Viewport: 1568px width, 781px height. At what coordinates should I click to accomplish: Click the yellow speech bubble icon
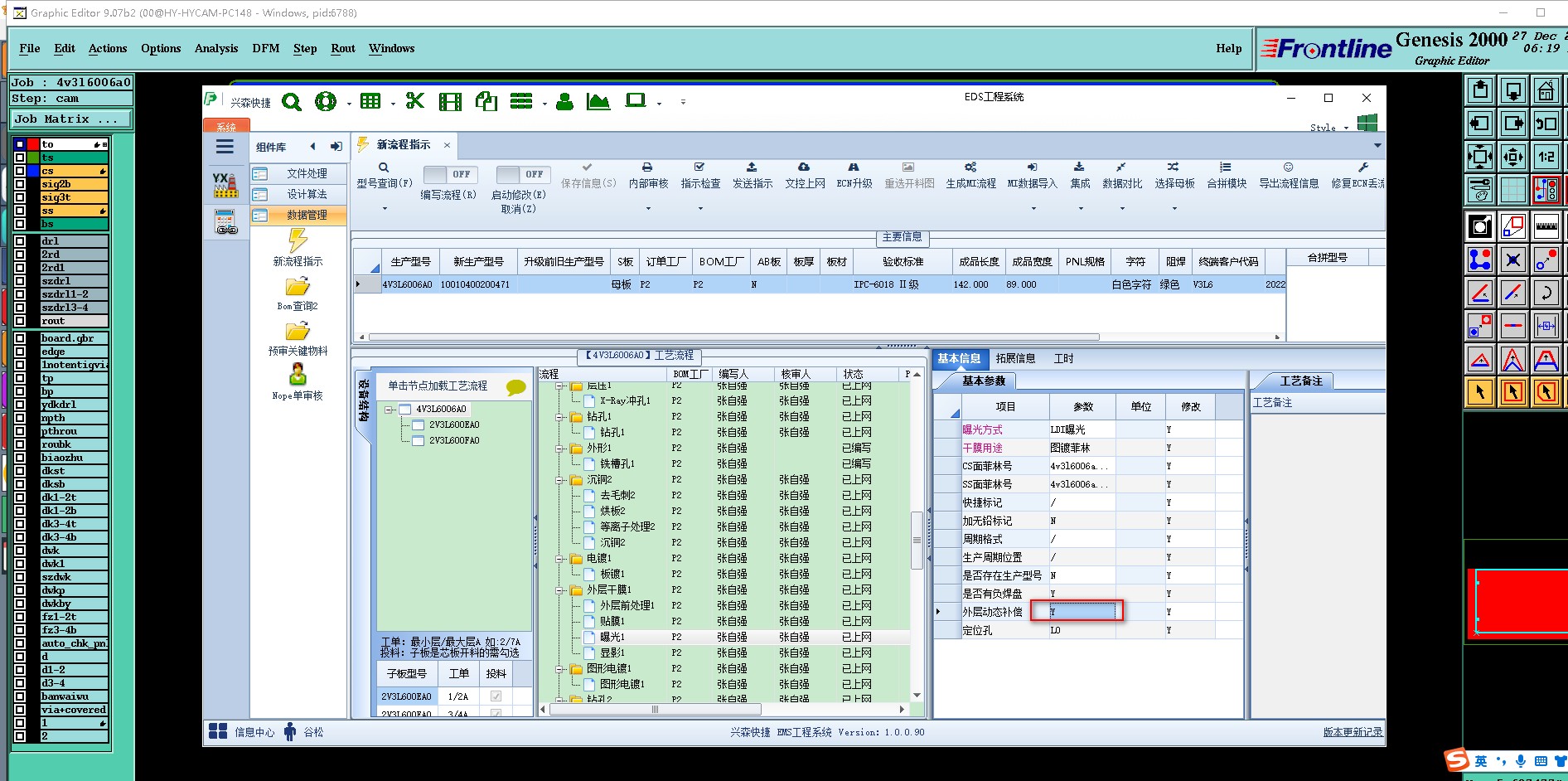tap(516, 387)
